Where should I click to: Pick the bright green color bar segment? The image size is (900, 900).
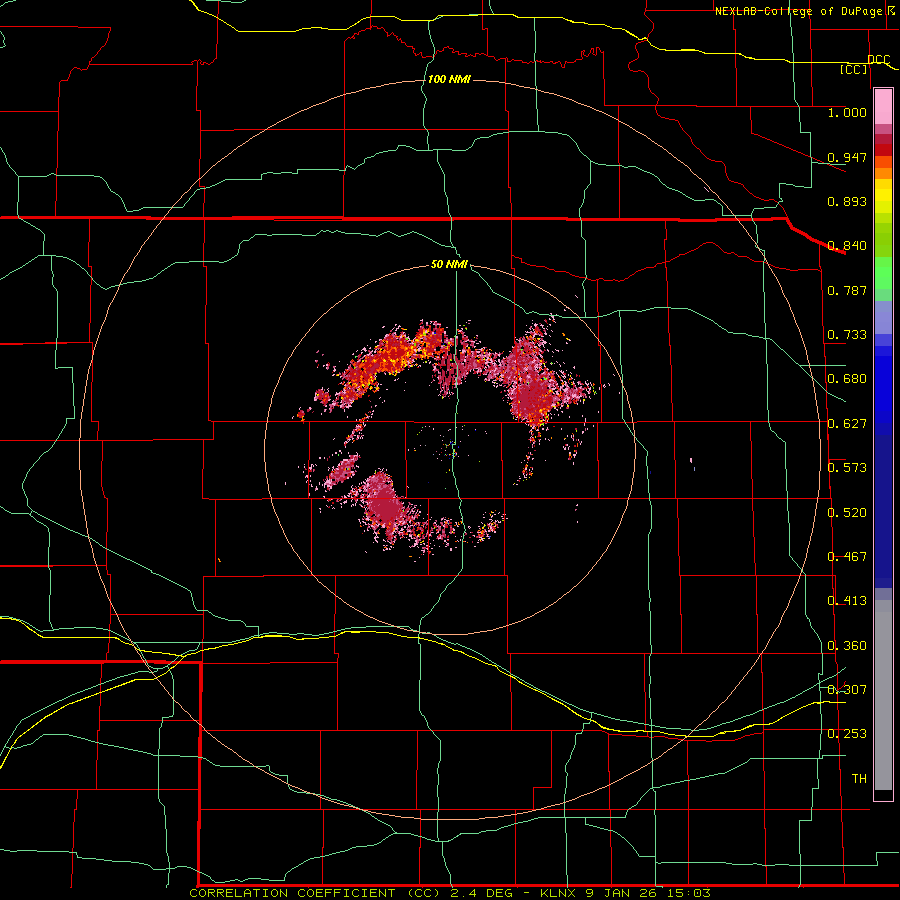coord(883,274)
